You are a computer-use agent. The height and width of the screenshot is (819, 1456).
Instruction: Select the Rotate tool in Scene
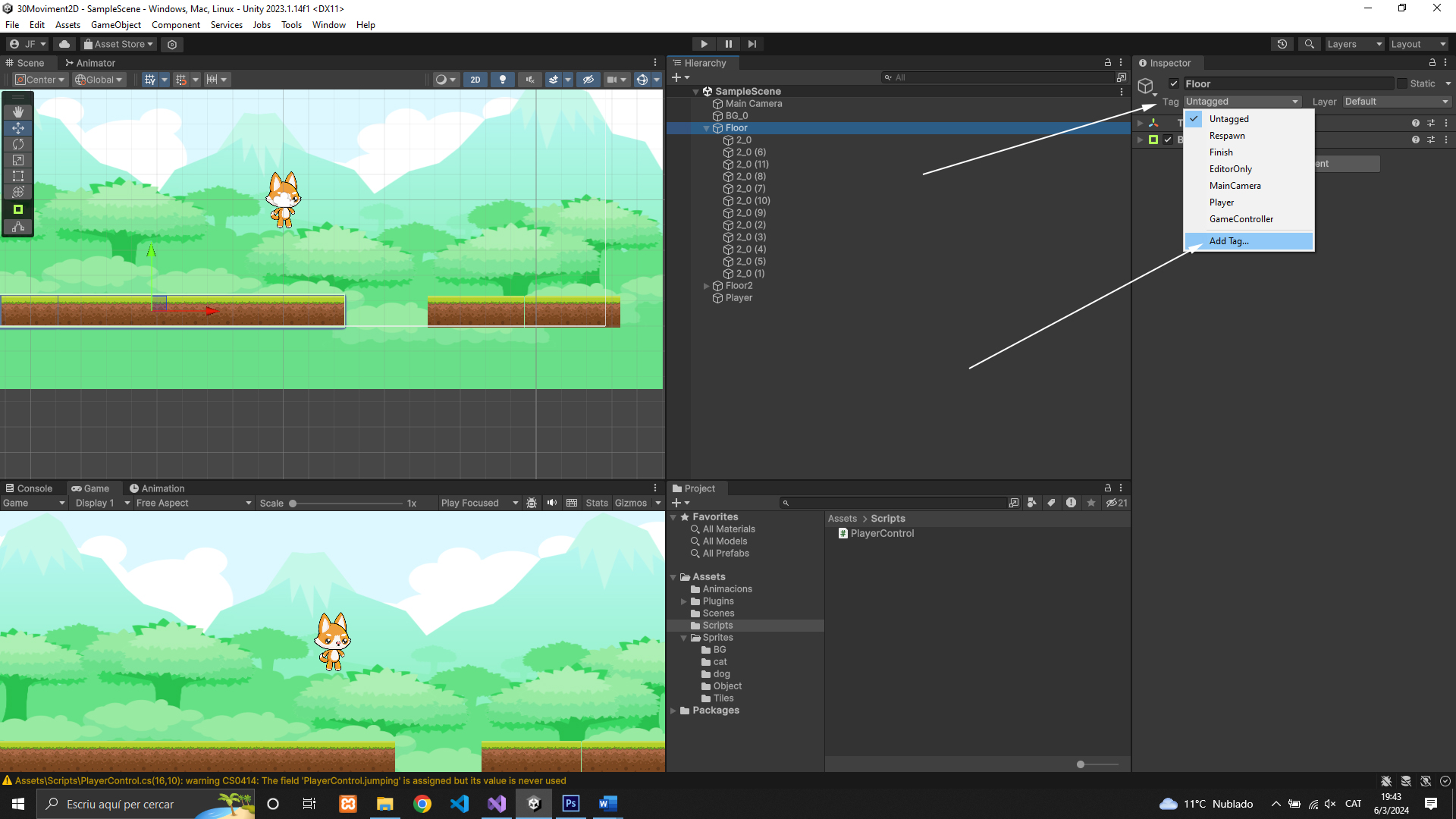pyautogui.click(x=18, y=144)
